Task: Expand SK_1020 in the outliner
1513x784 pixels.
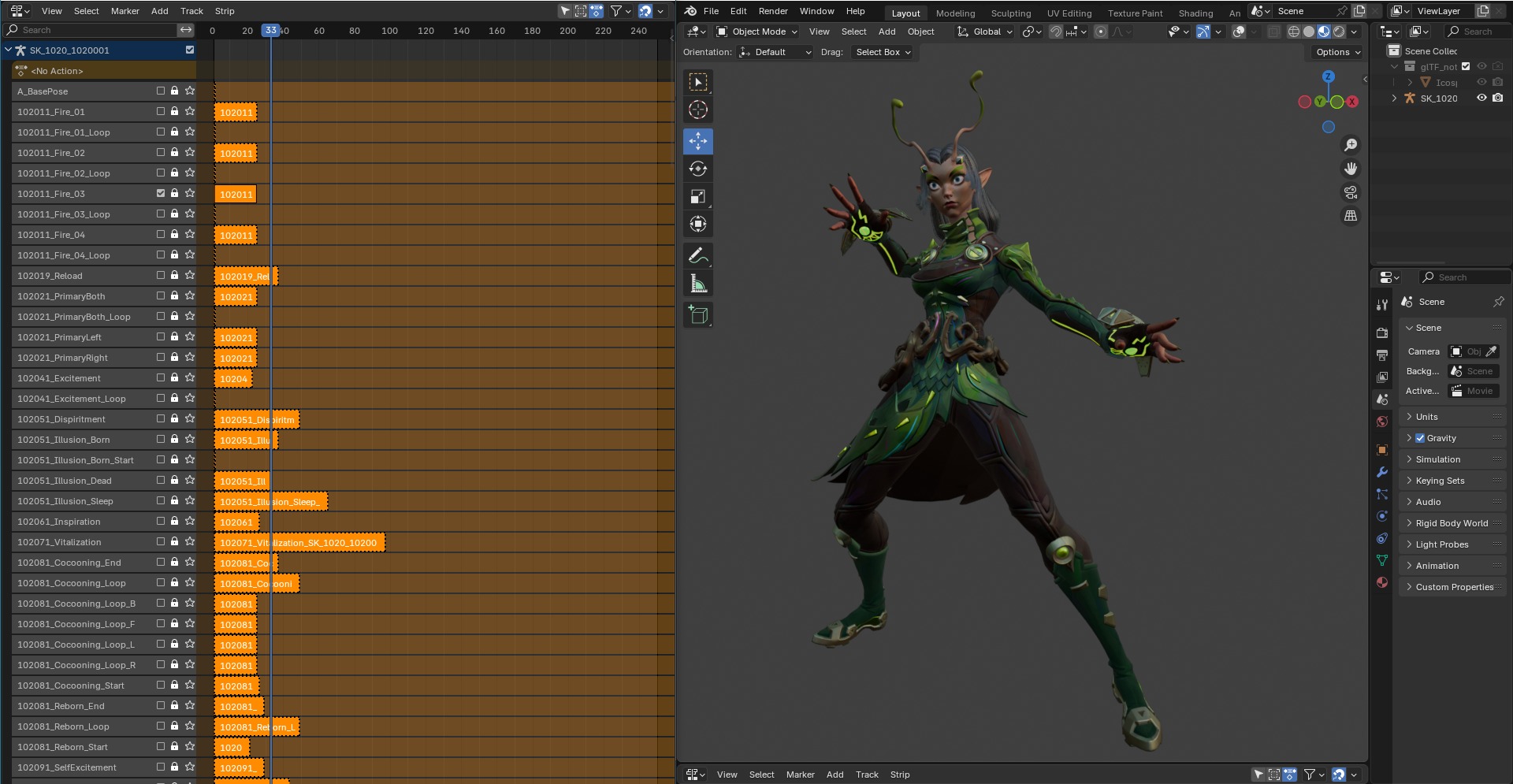Action: coord(1395,98)
